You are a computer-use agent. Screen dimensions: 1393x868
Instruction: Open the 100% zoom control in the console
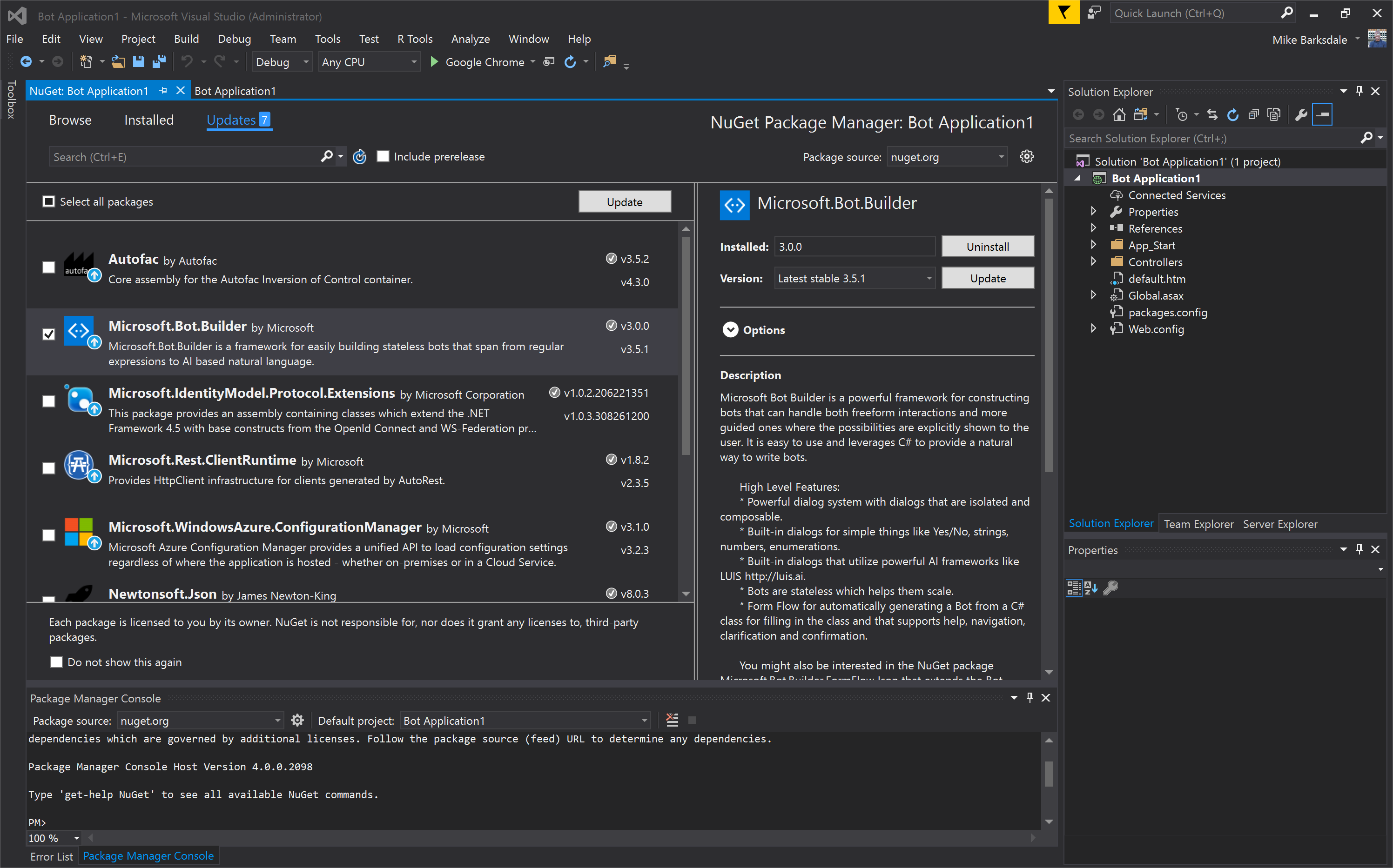click(53, 838)
